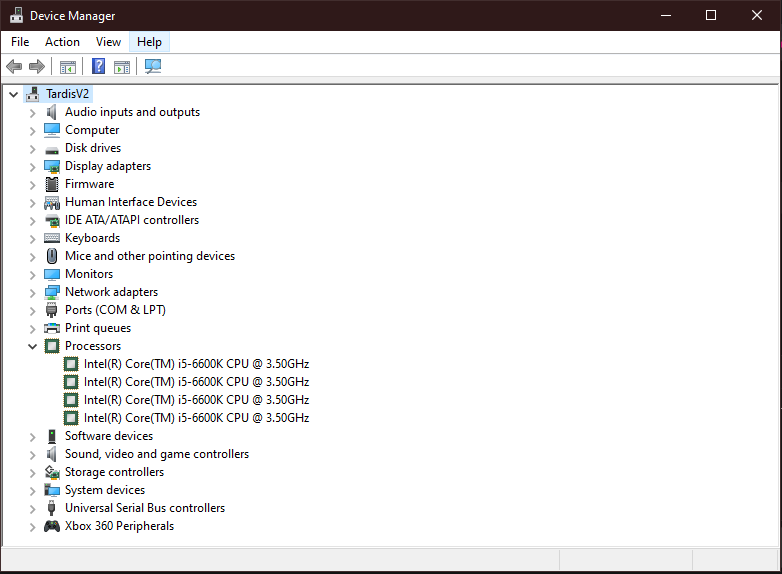Viewport: 782px width, 574px height.
Task: Click the Universal Serial Bus controllers icon
Action: 51,508
